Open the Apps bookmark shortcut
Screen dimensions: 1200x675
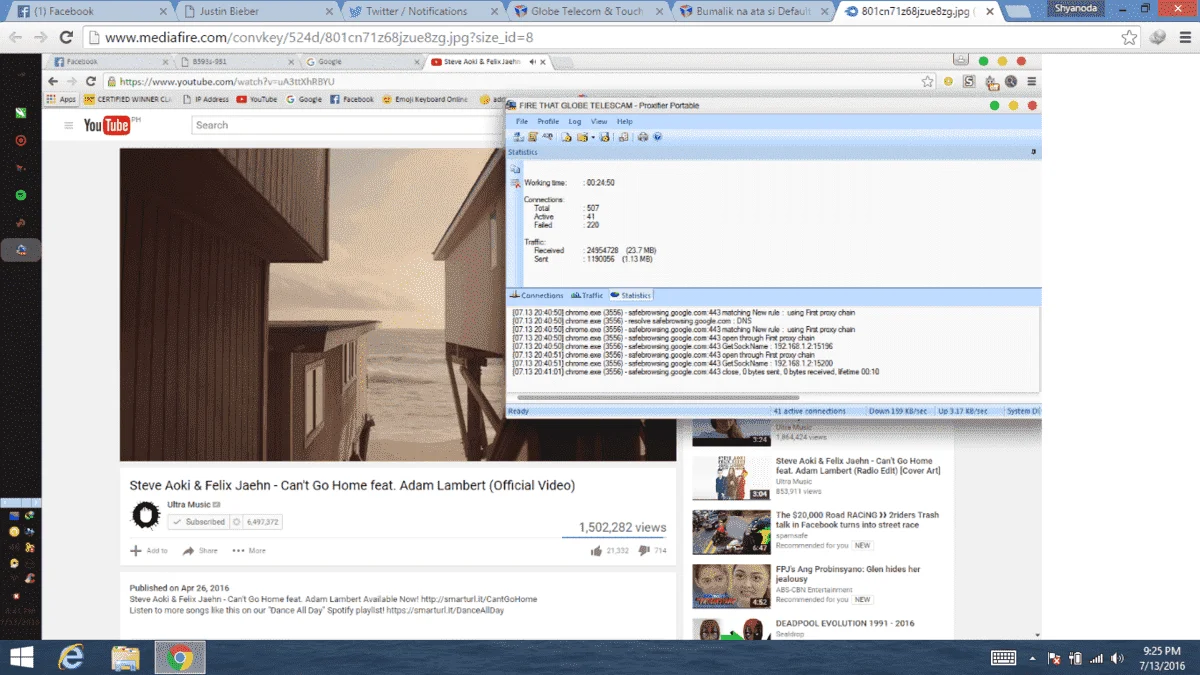[x=61, y=99]
